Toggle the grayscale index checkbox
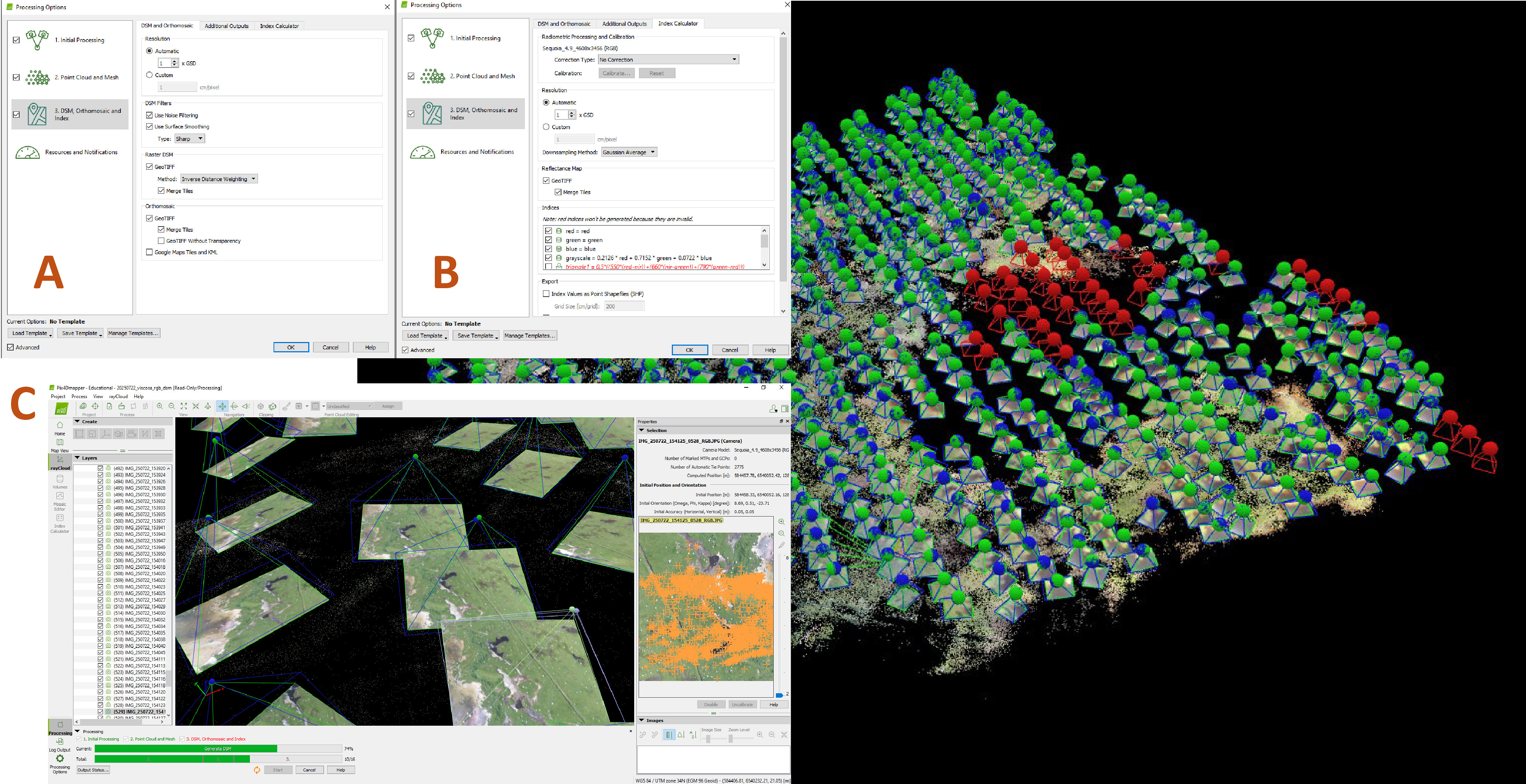 click(x=549, y=258)
